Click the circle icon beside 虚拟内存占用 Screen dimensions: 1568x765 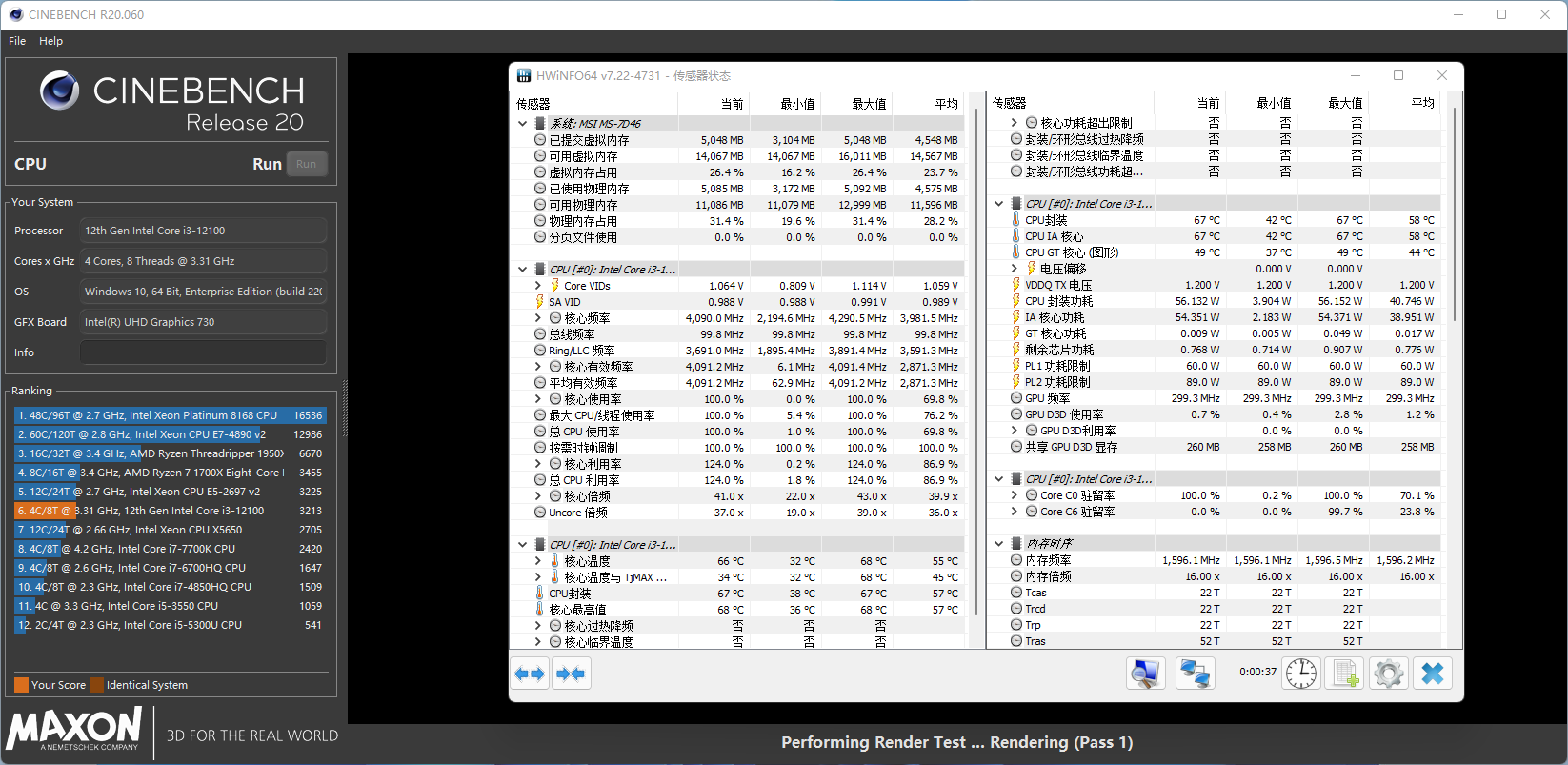(x=540, y=172)
